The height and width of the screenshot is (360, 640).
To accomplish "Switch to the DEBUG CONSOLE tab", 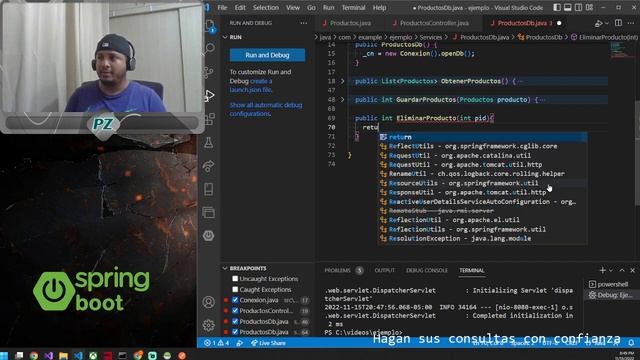I will (427, 270).
